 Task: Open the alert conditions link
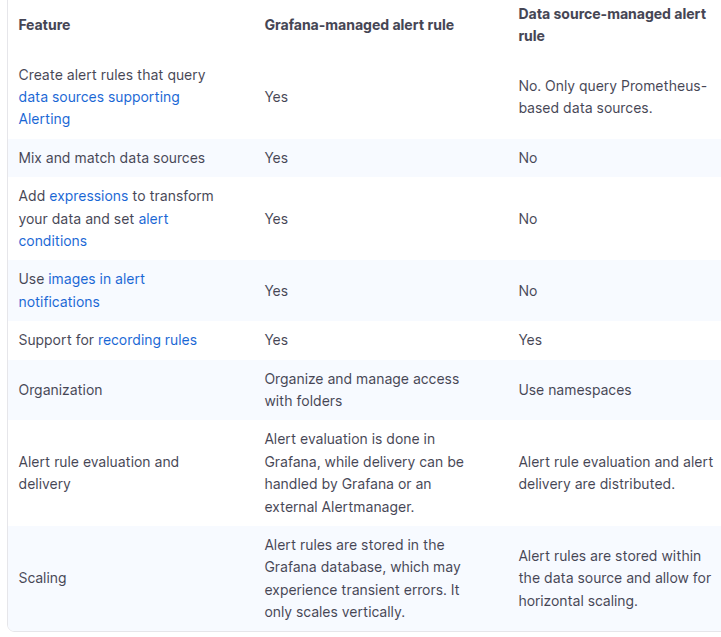(x=93, y=230)
